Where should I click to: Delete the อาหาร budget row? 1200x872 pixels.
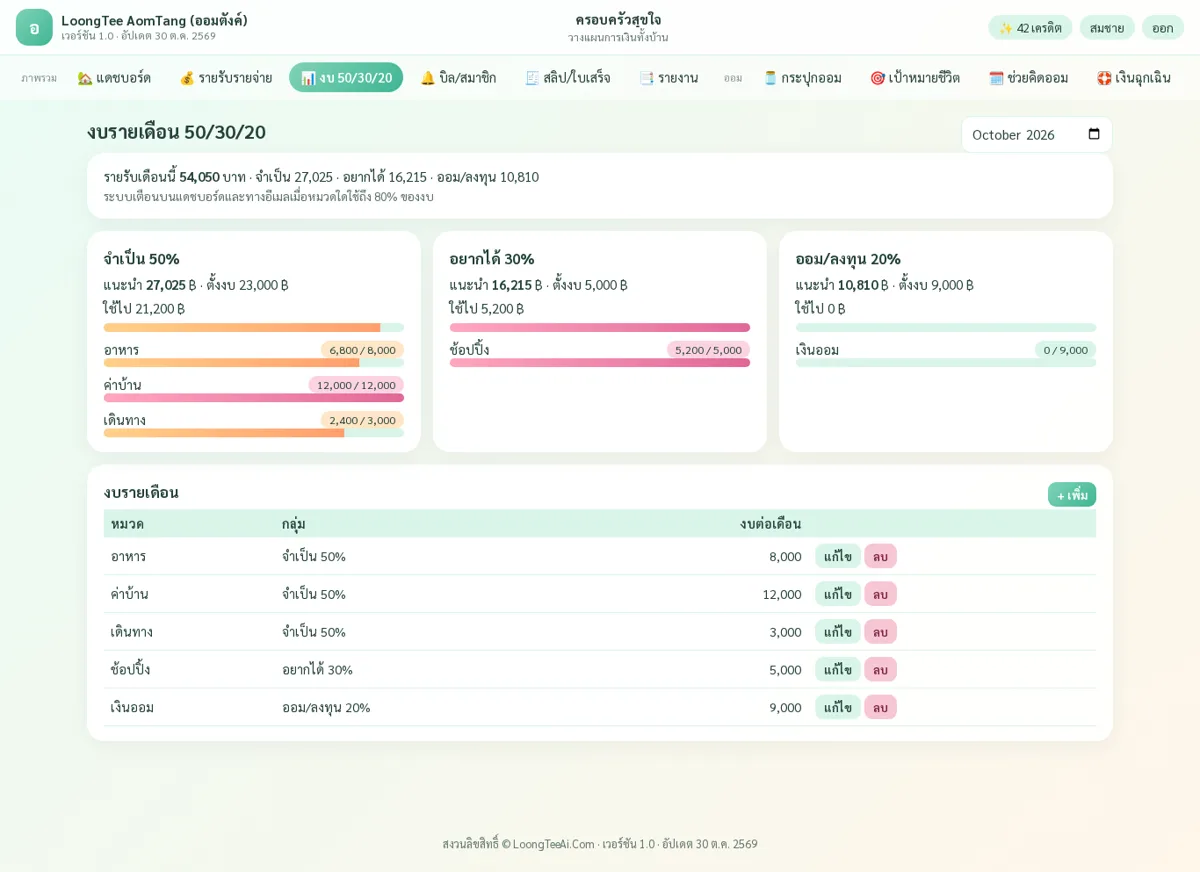880,556
